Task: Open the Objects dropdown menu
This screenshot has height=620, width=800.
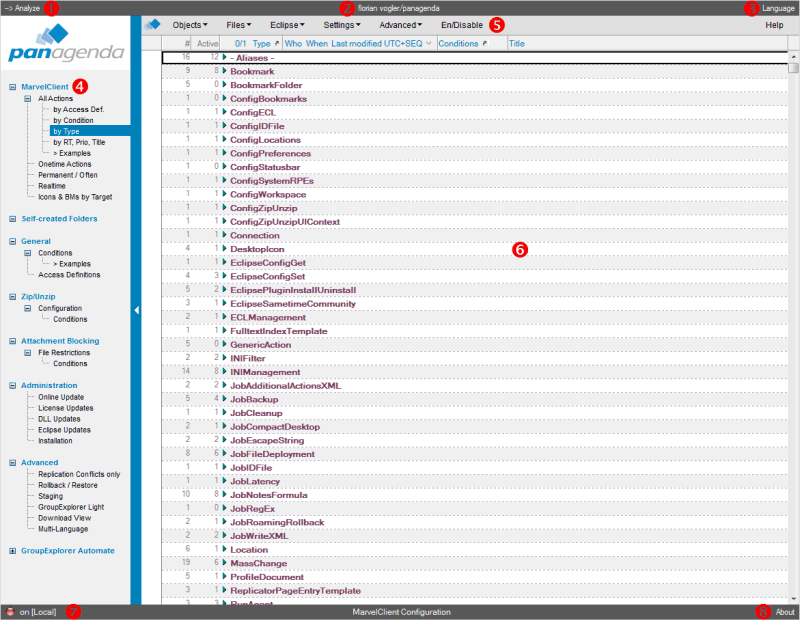Action: point(189,24)
